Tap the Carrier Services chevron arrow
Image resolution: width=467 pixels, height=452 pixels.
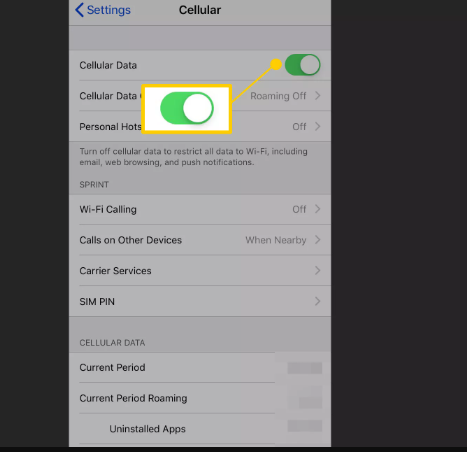(317, 271)
